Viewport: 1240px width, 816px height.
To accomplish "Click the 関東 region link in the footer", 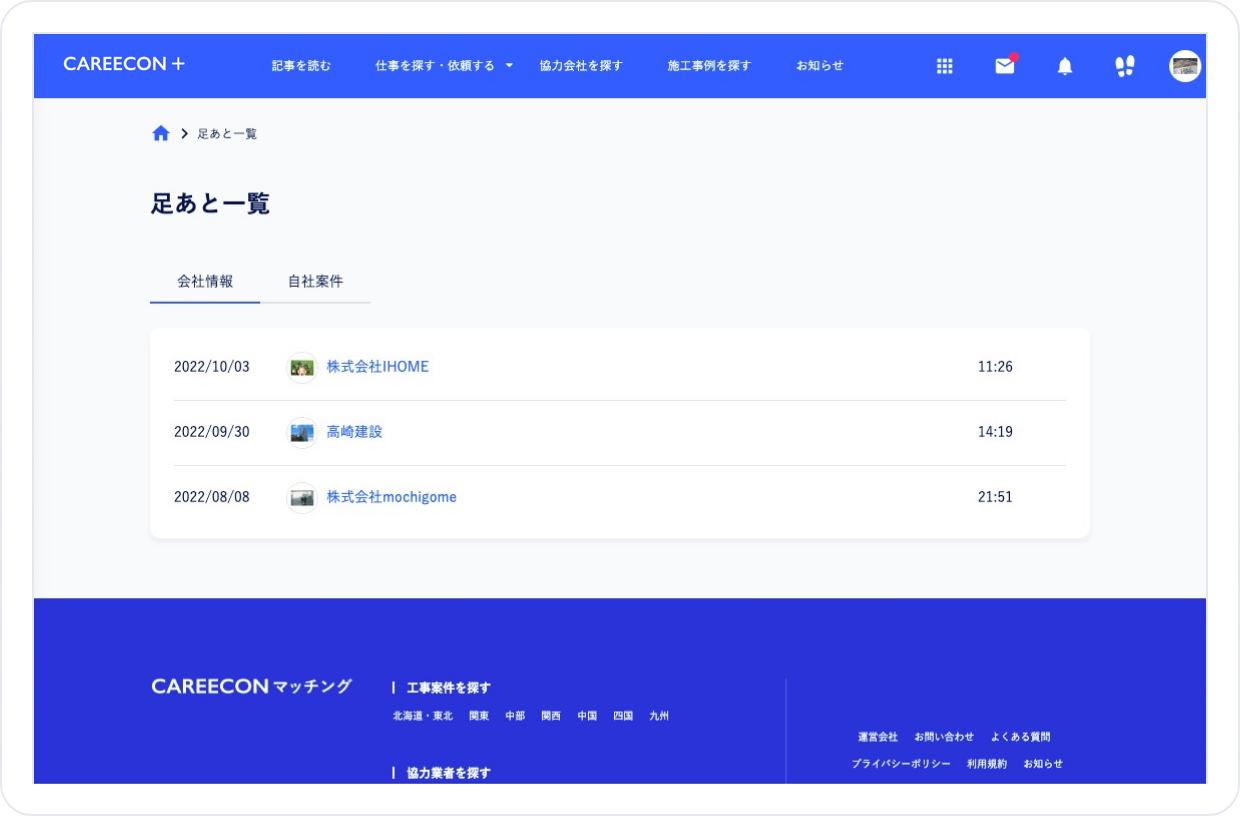I will (x=478, y=716).
